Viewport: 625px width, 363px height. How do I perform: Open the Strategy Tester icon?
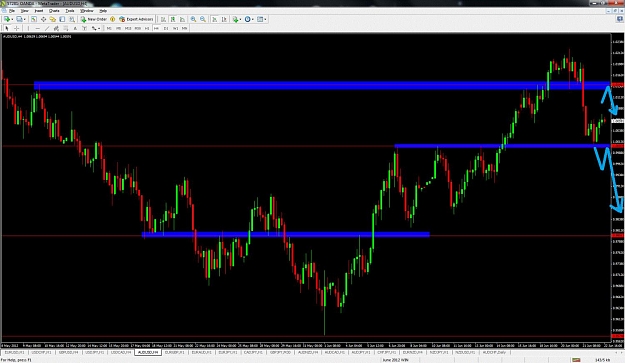[72, 19]
